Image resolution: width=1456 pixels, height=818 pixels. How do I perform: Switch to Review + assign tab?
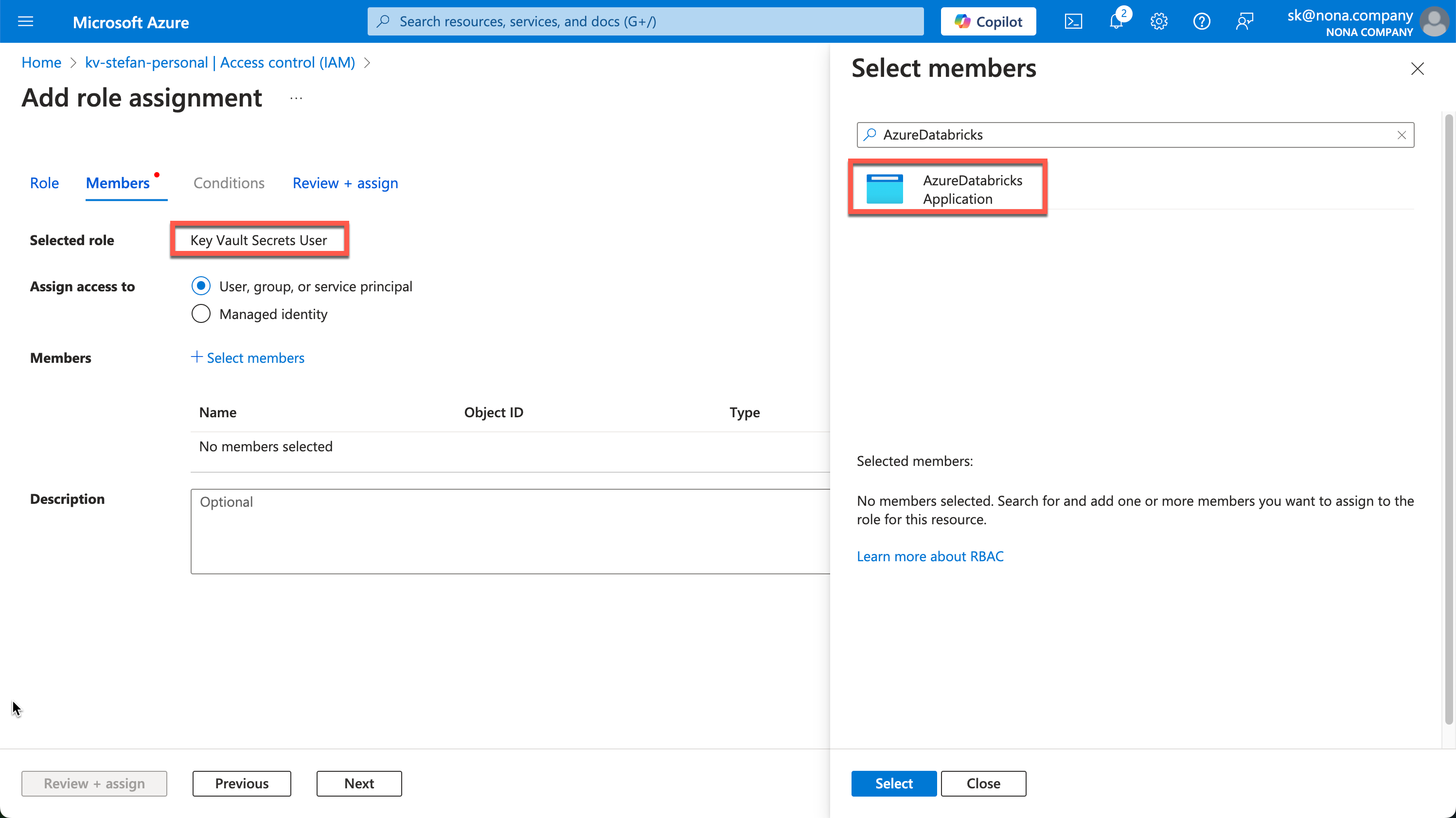coord(345,183)
